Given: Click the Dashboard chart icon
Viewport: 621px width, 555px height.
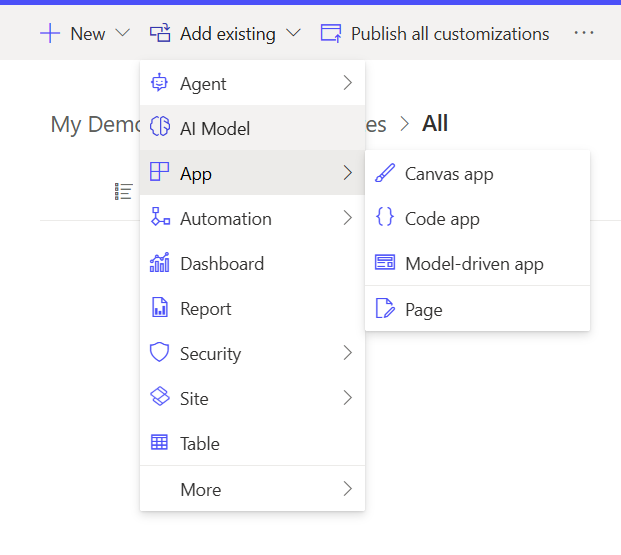Looking at the screenshot, I should click(x=160, y=262).
